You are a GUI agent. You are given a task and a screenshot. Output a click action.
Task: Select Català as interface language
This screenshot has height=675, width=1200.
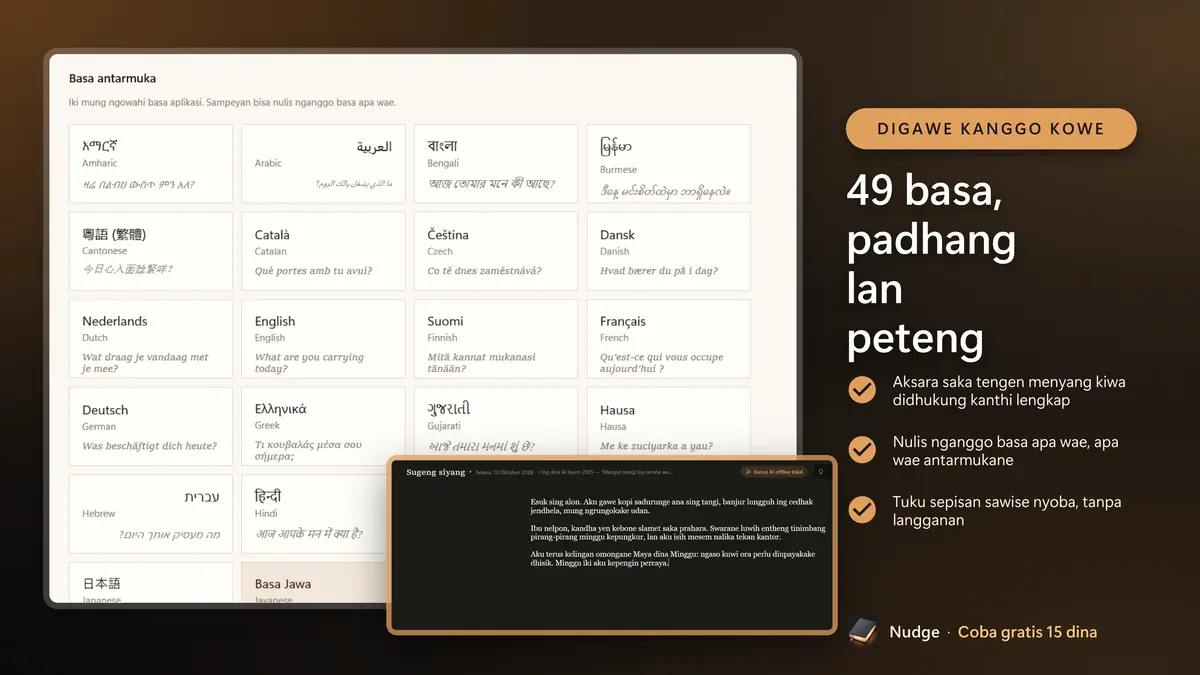click(323, 251)
